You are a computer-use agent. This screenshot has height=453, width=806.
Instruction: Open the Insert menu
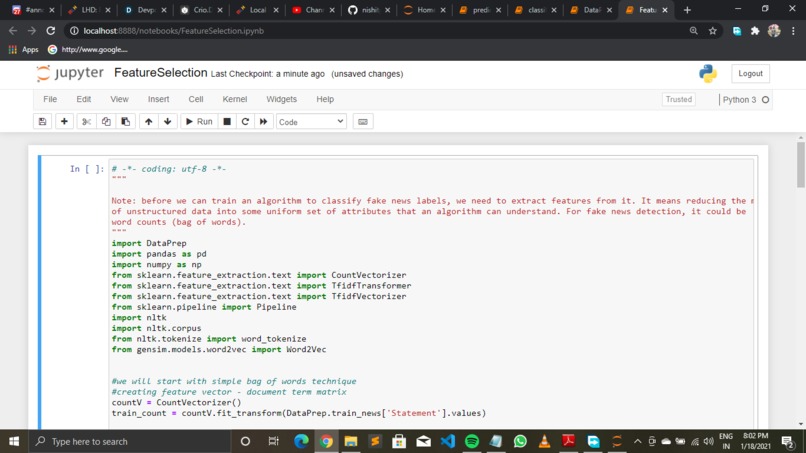coord(158,99)
